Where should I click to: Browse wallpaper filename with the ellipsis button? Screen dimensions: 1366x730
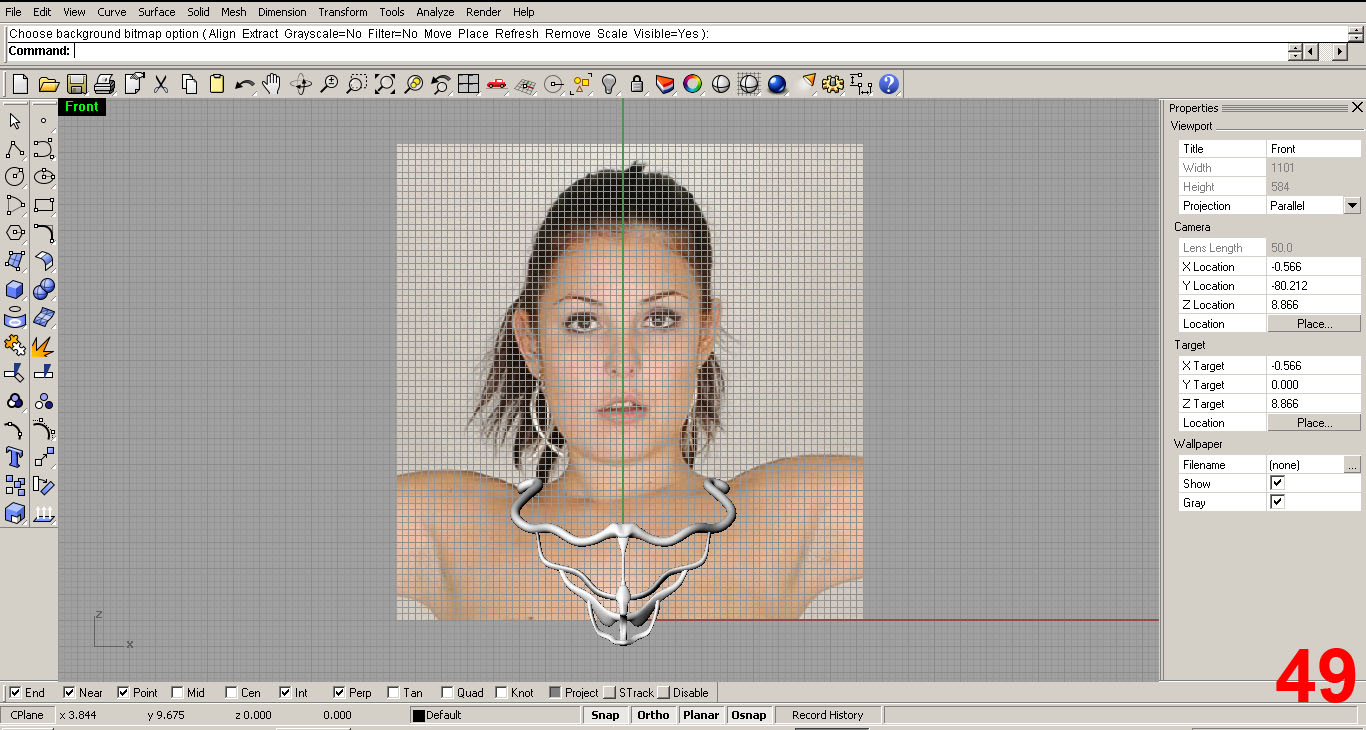coord(1352,465)
